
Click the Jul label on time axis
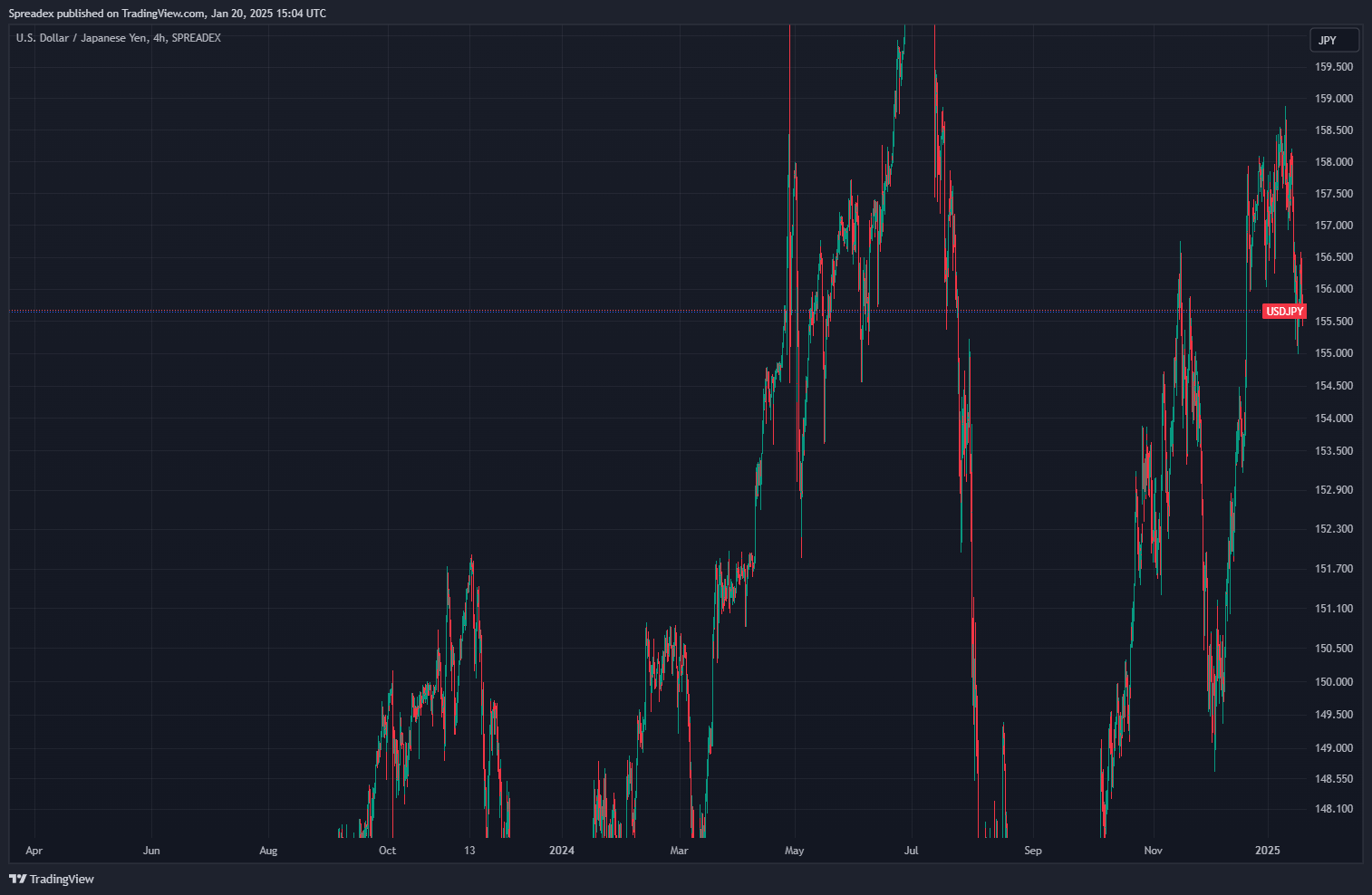pyautogui.click(x=912, y=851)
